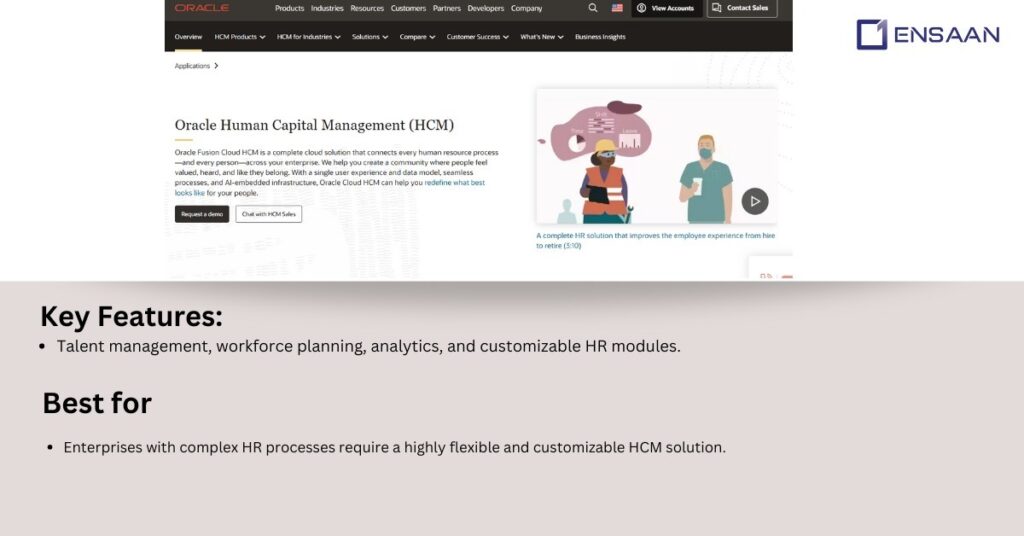1024x536 pixels.
Task: Open the Company menu
Action: (526, 8)
